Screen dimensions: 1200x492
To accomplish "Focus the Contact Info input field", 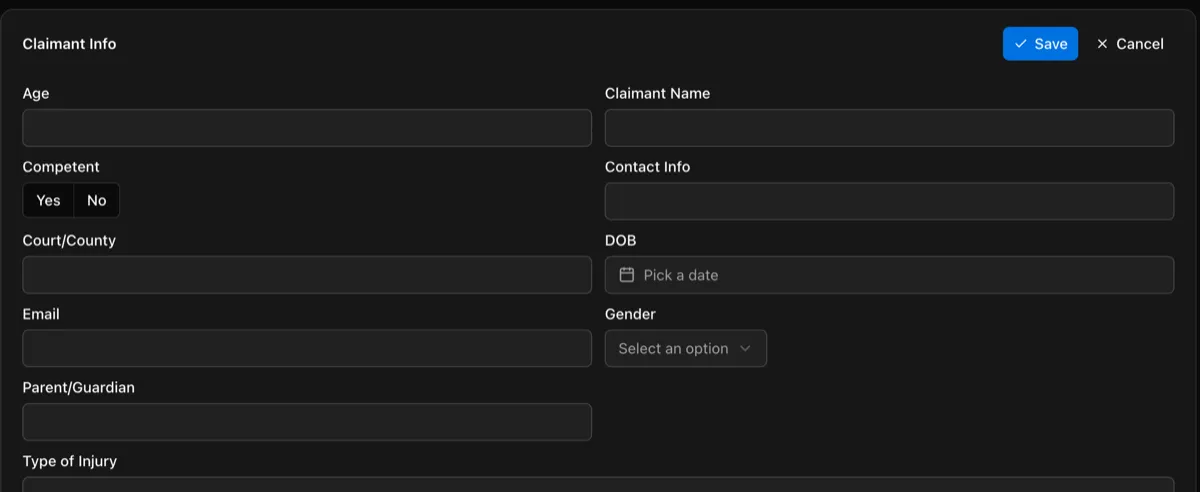I will (889, 201).
